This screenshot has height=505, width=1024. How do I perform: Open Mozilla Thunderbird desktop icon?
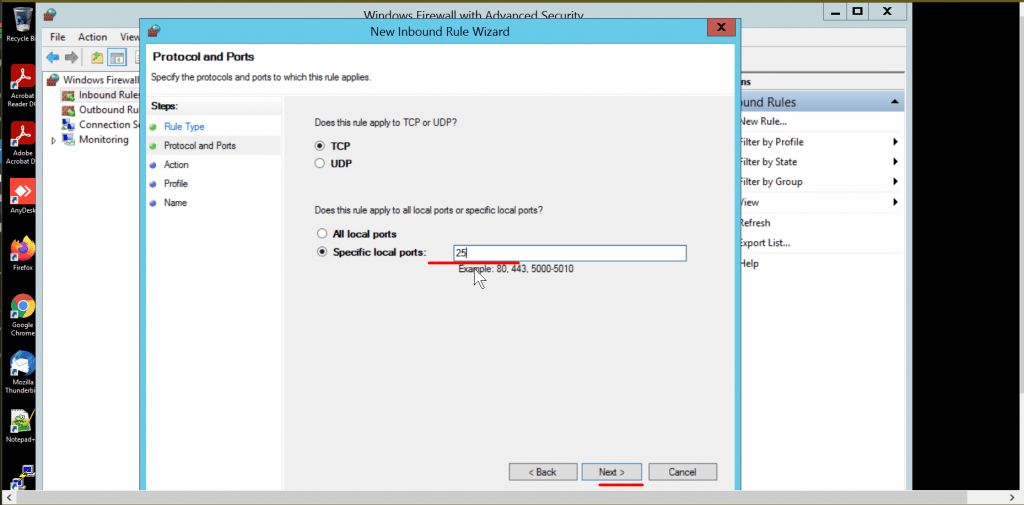point(22,365)
